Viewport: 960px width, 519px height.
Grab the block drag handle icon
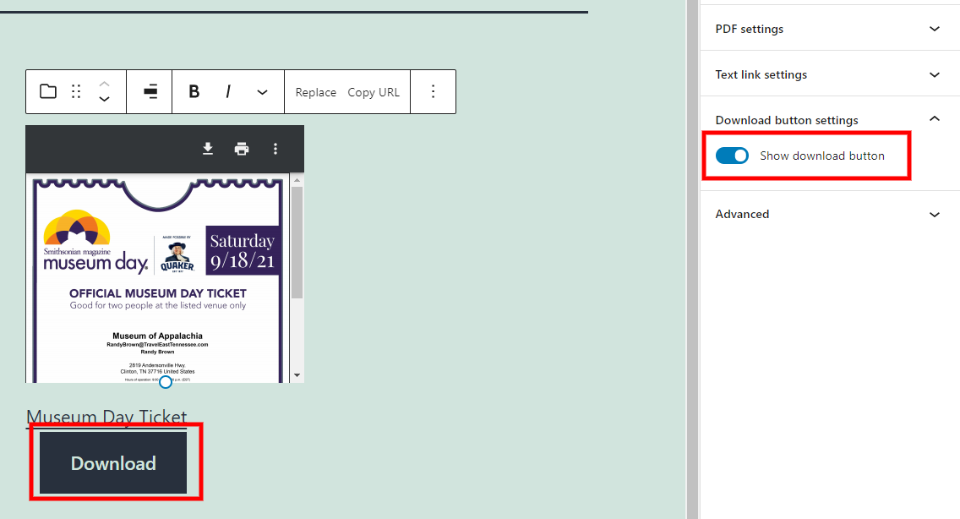pyautogui.click(x=76, y=92)
